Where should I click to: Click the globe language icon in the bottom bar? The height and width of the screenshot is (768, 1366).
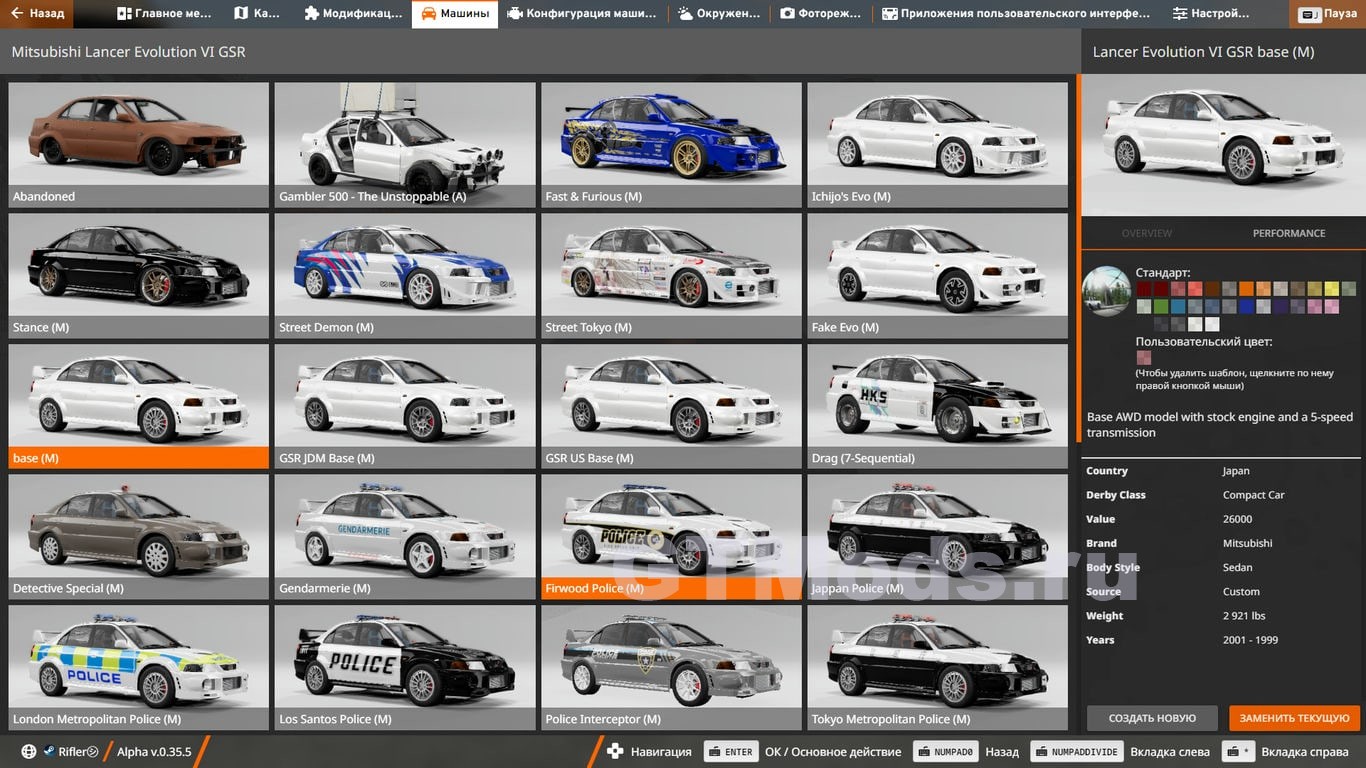click(28, 751)
